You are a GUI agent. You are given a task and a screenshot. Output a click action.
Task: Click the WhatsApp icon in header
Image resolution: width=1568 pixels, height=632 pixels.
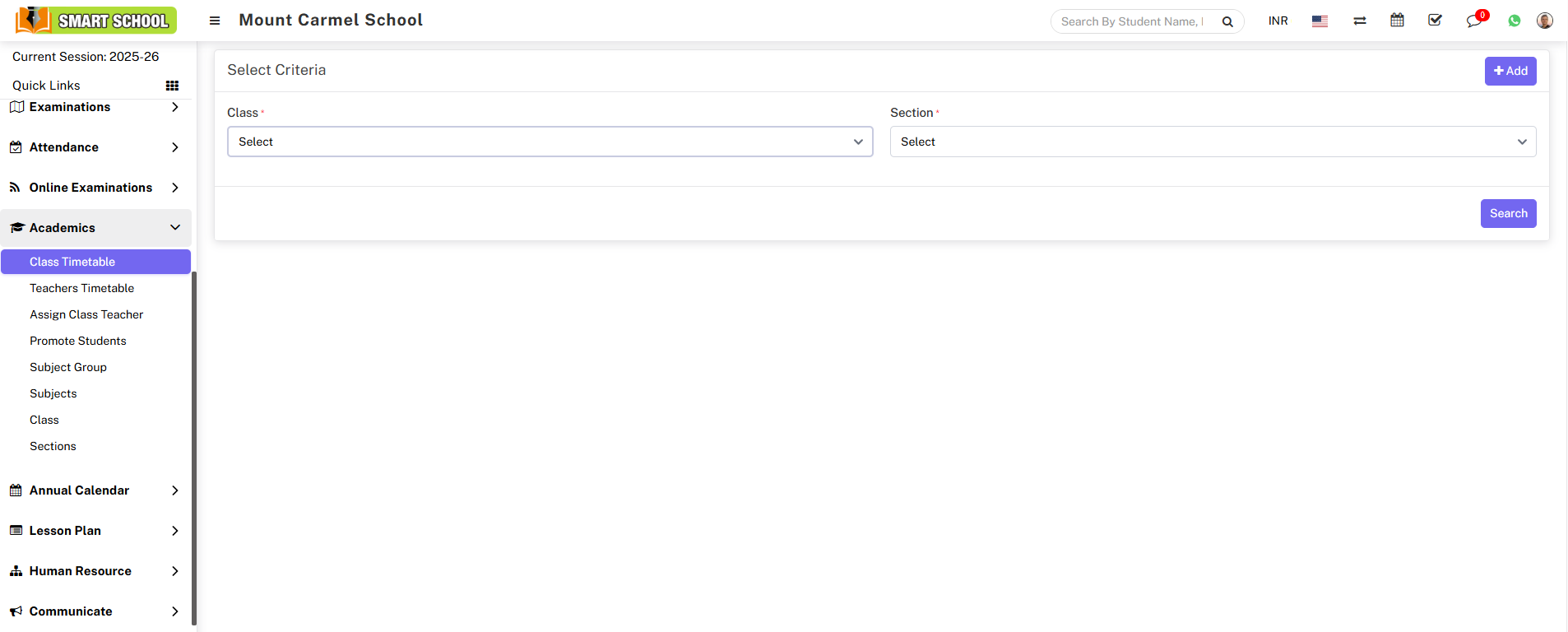click(x=1514, y=21)
